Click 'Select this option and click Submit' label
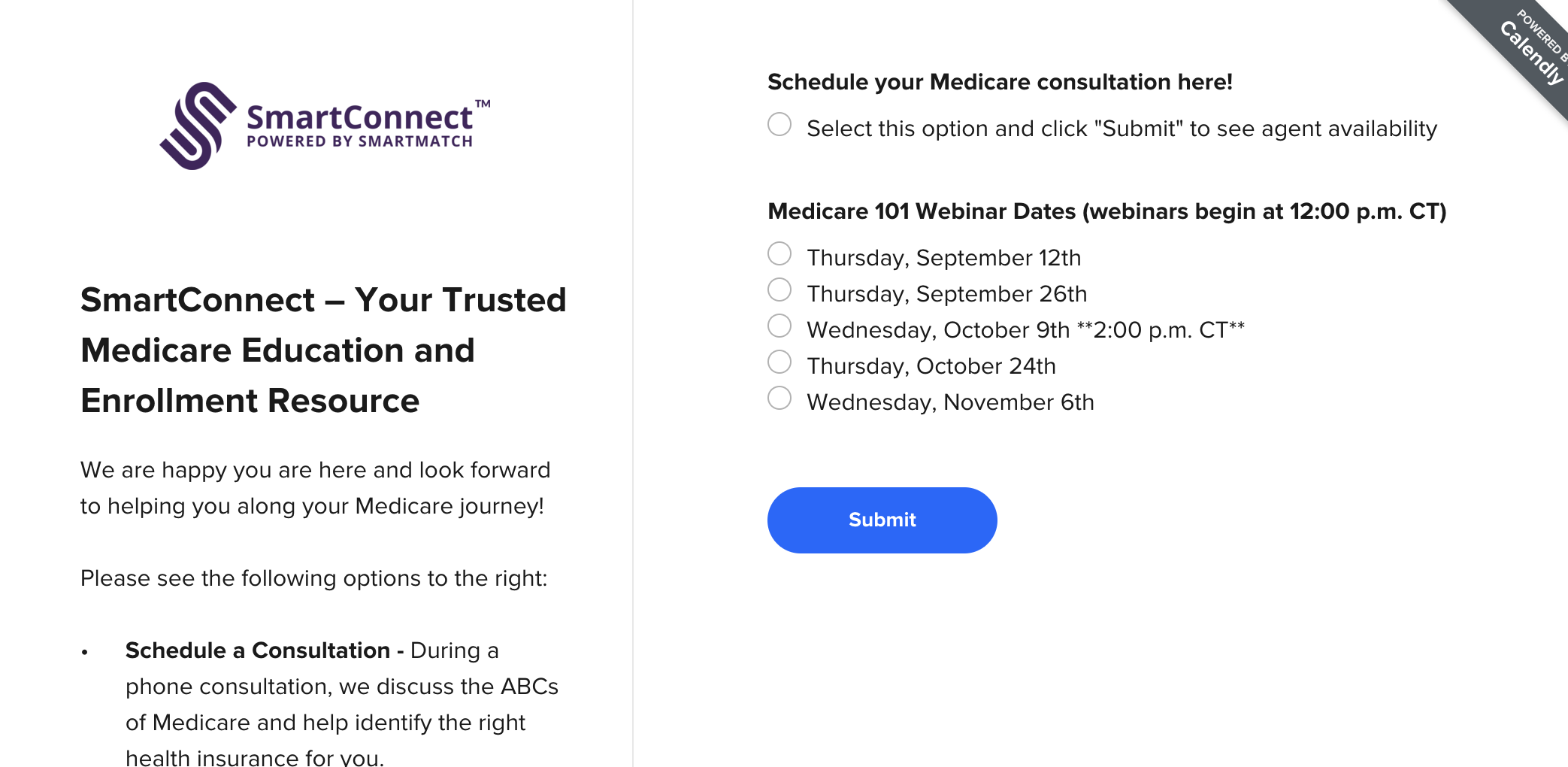1568x767 pixels. coord(1122,129)
